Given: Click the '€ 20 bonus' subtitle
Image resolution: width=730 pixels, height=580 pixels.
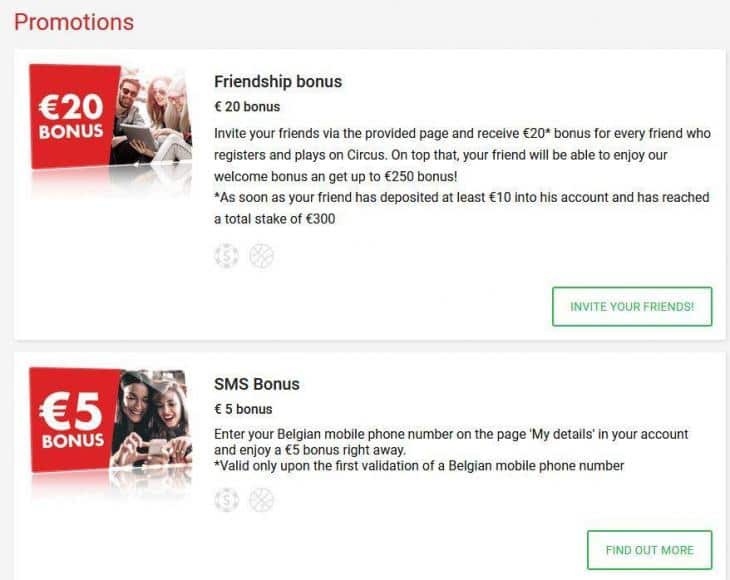Looking at the screenshot, I should (x=247, y=106).
